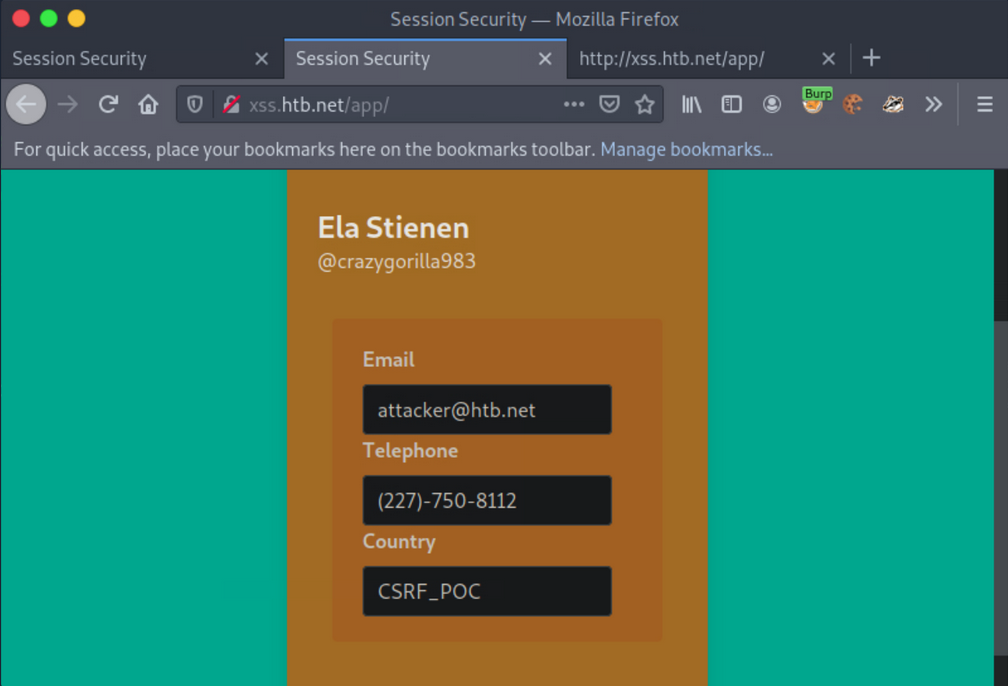Reload the current page

click(108, 104)
